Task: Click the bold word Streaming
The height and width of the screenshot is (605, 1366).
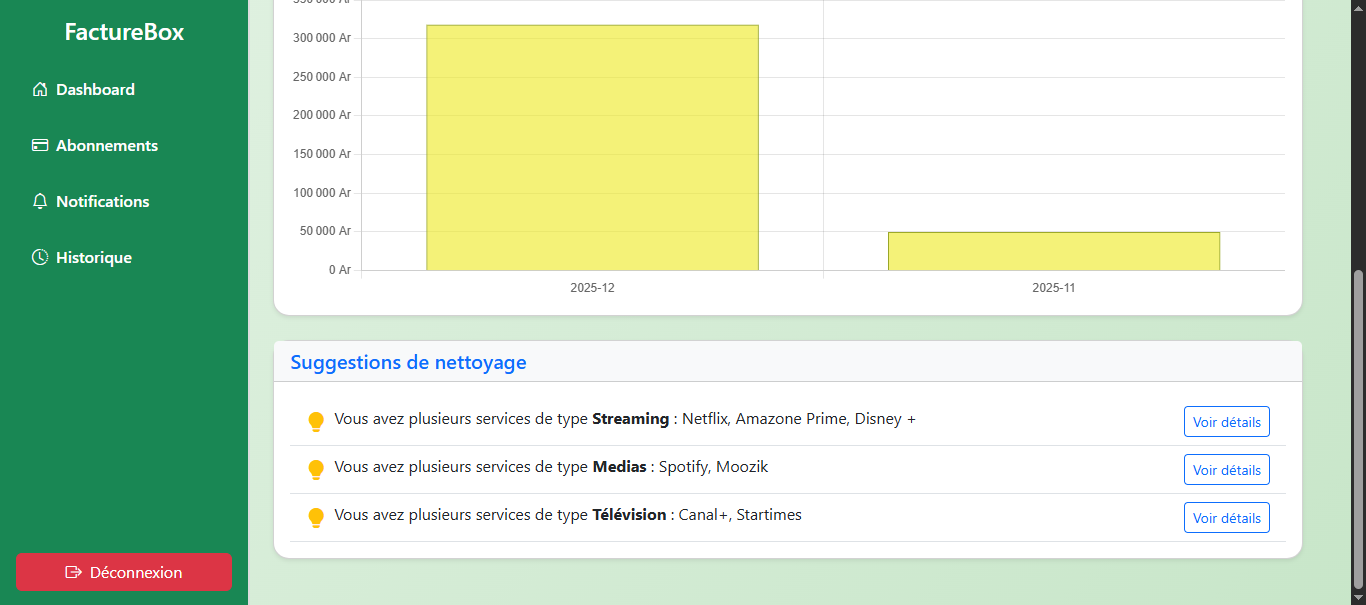Action: tap(630, 419)
